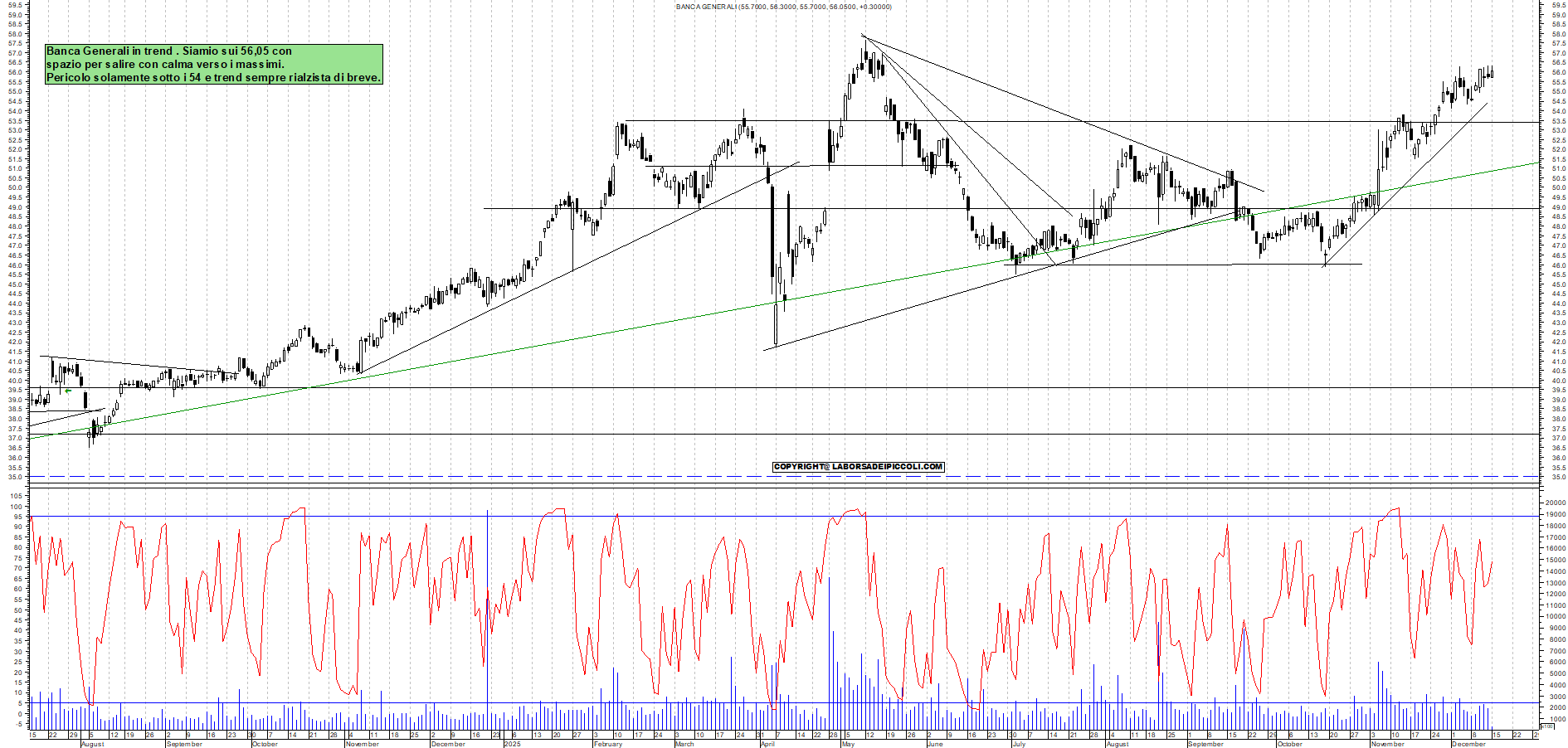Click the October label near left of axis
Screen dimensions: 1568x748
click(265, 744)
